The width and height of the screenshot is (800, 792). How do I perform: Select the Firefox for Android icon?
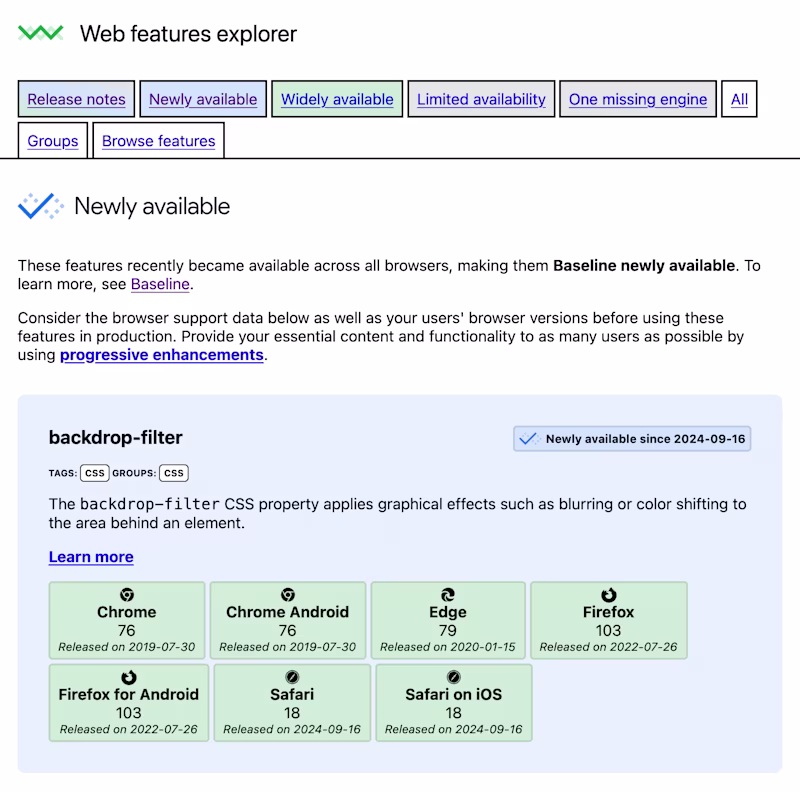tap(128, 676)
